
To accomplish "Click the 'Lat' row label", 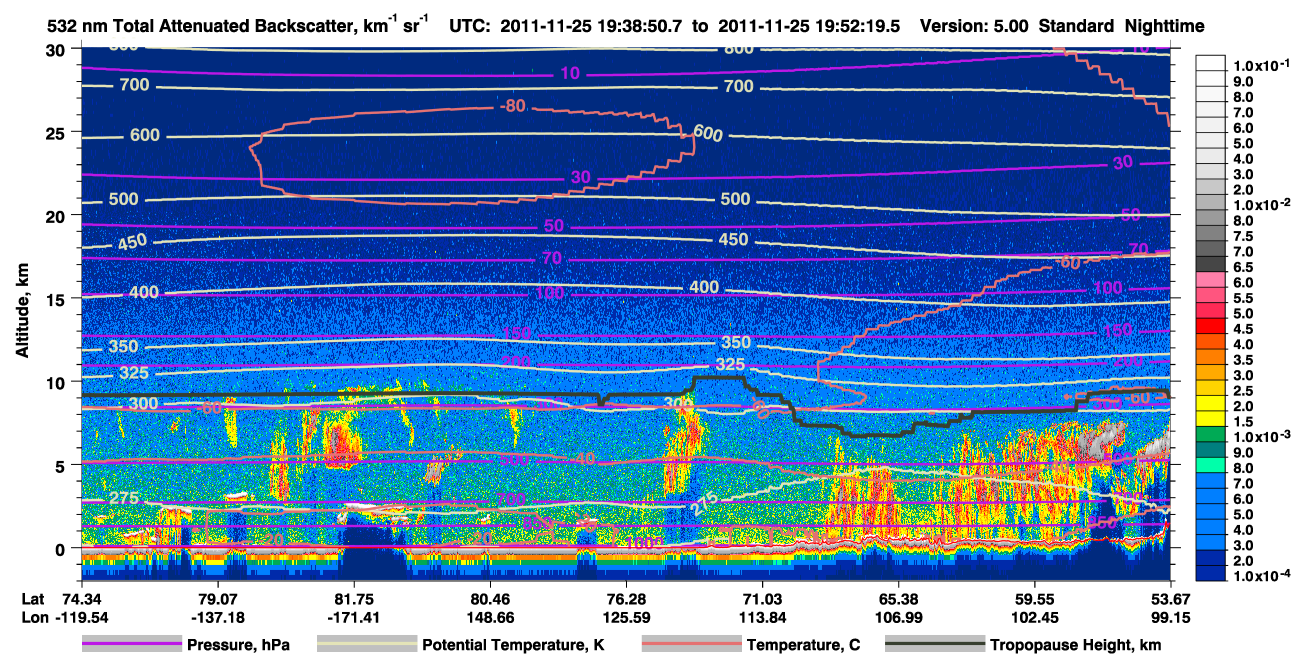I will (33, 599).
